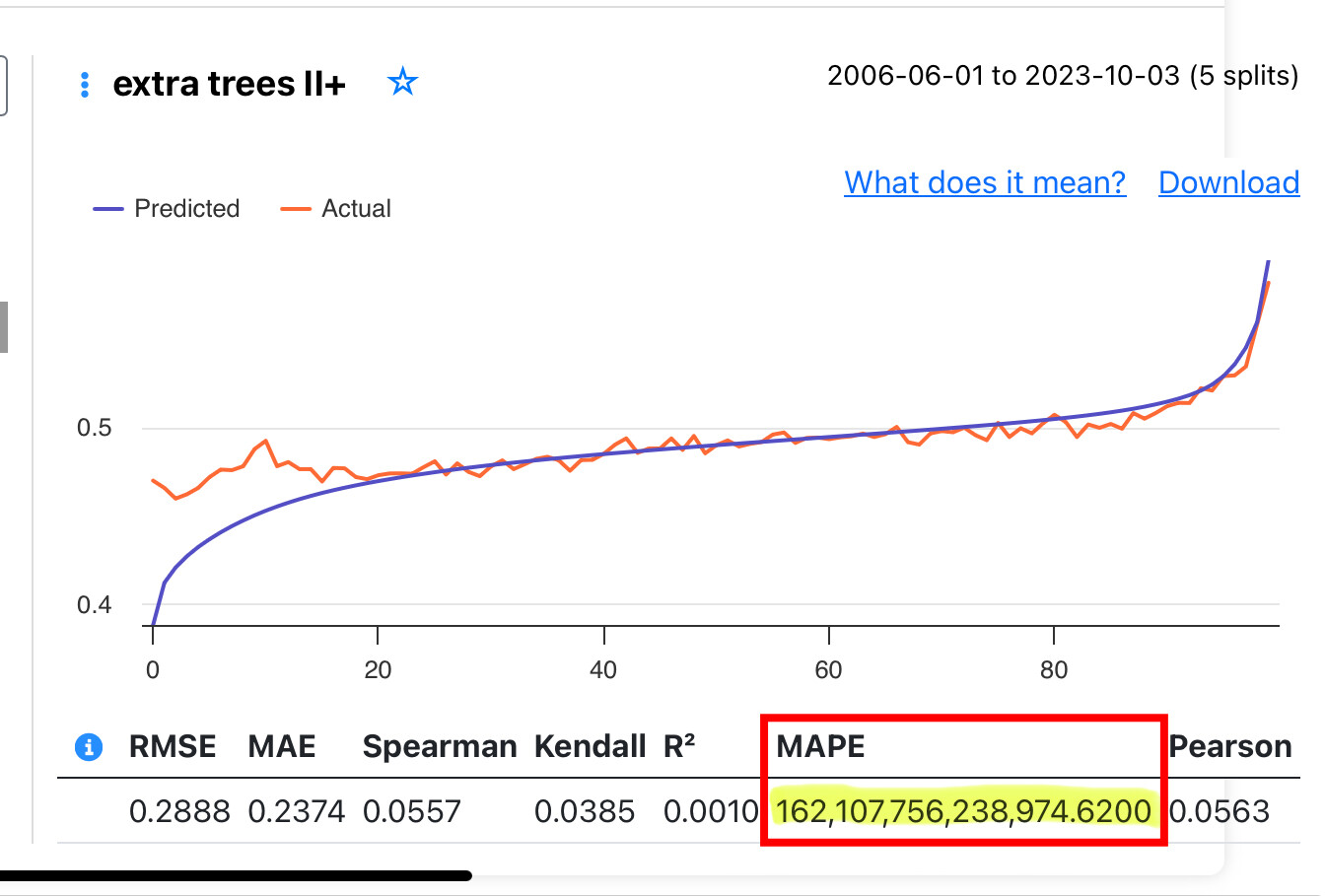This screenshot has height=896, width=1325.
Task: Select the R² column header
Action: [679, 747]
